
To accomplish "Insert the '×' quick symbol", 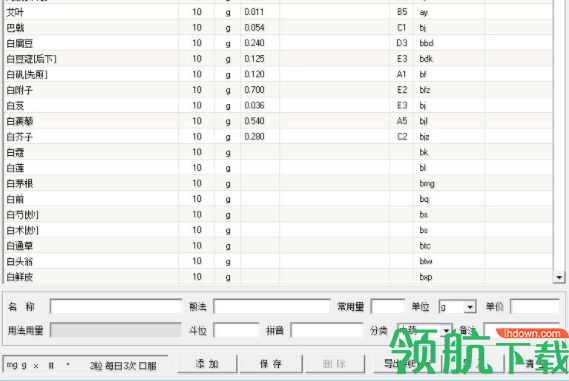I will pyautogui.click(x=36, y=366).
